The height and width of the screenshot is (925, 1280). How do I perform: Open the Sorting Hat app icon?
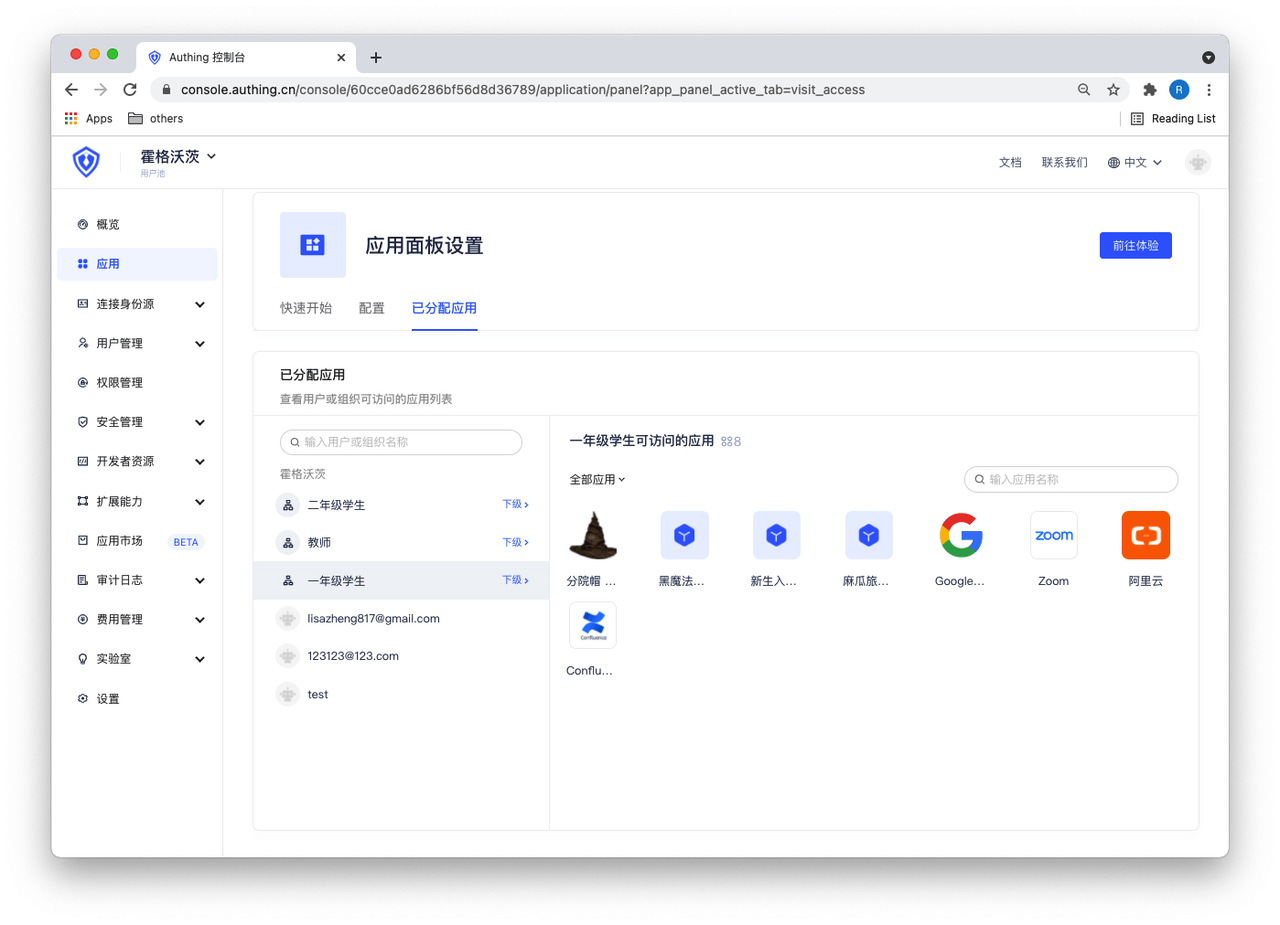coord(593,535)
